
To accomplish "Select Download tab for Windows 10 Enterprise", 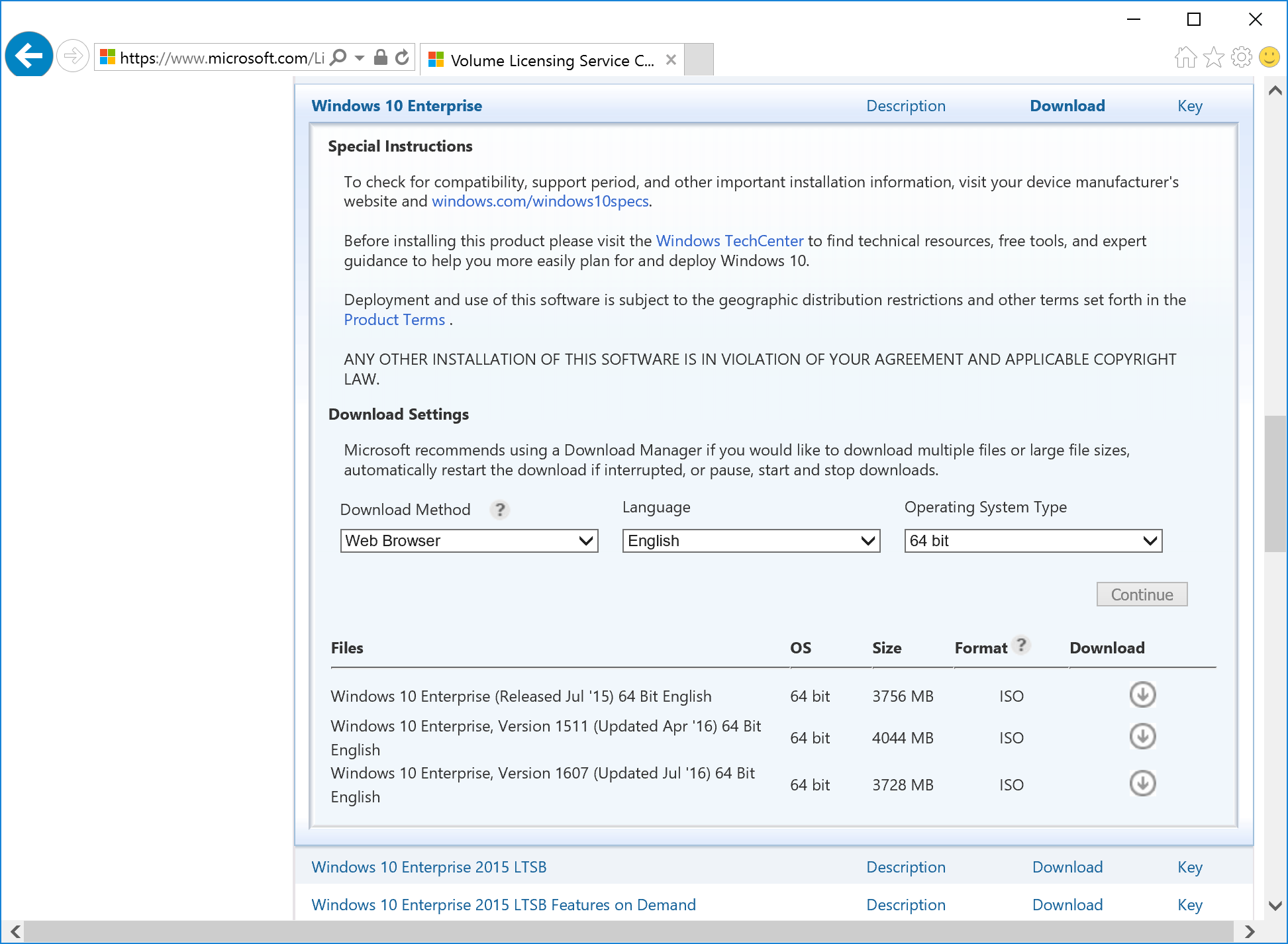I will pyautogui.click(x=1067, y=106).
